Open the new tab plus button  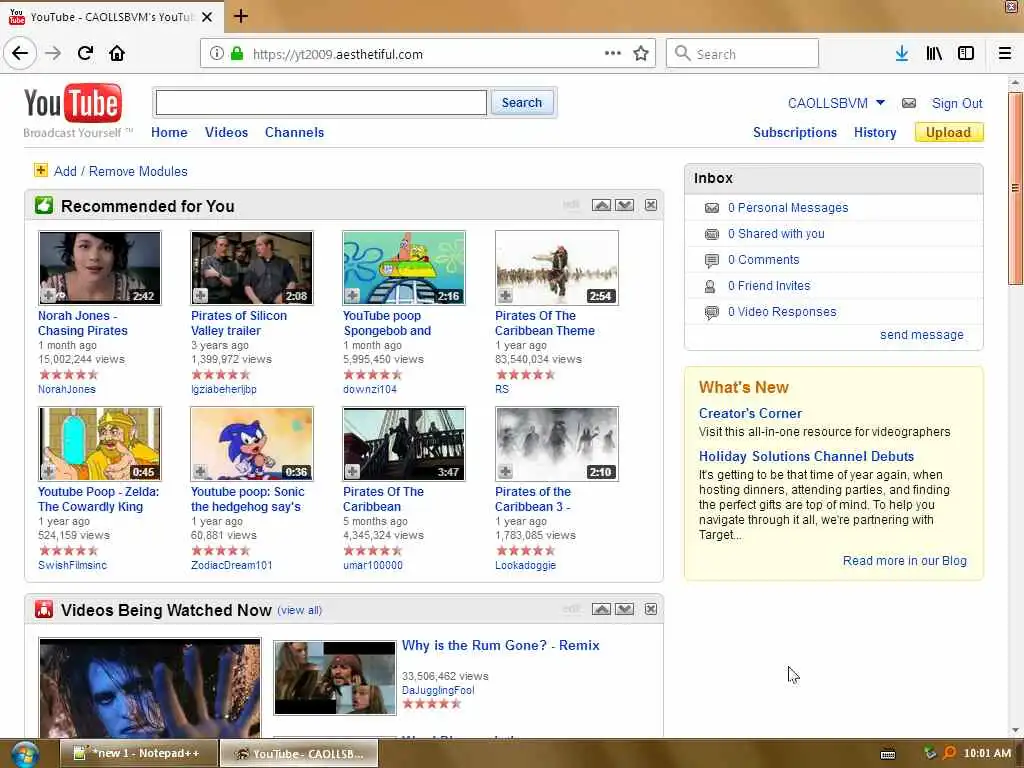click(x=240, y=16)
